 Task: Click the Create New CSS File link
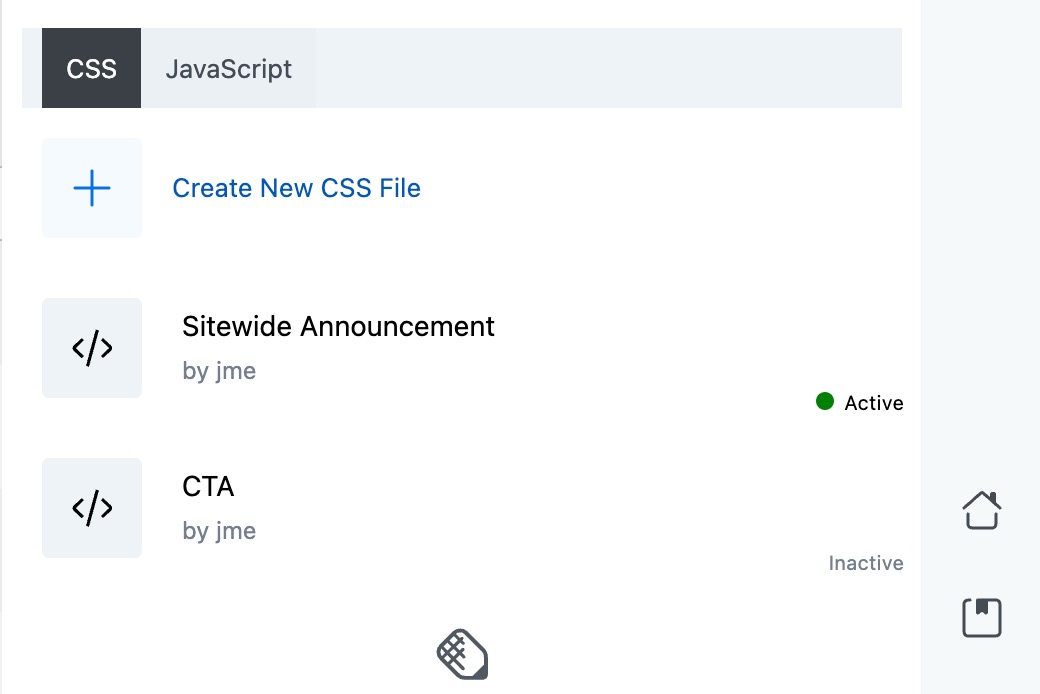click(x=296, y=188)
